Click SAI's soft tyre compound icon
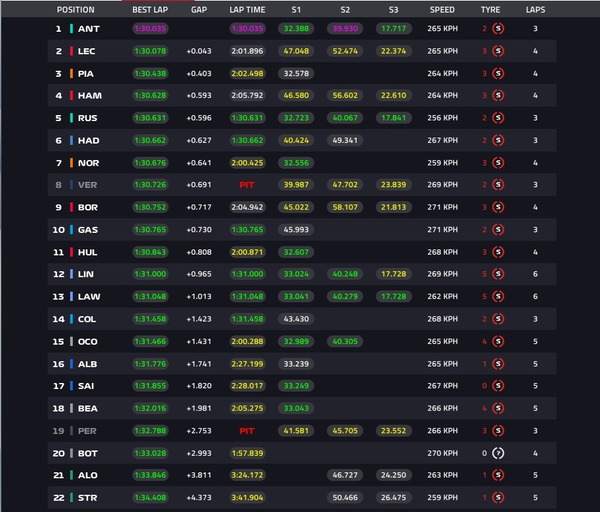Image resolution: width=600 pixels, height=512 pixels. 498,385
